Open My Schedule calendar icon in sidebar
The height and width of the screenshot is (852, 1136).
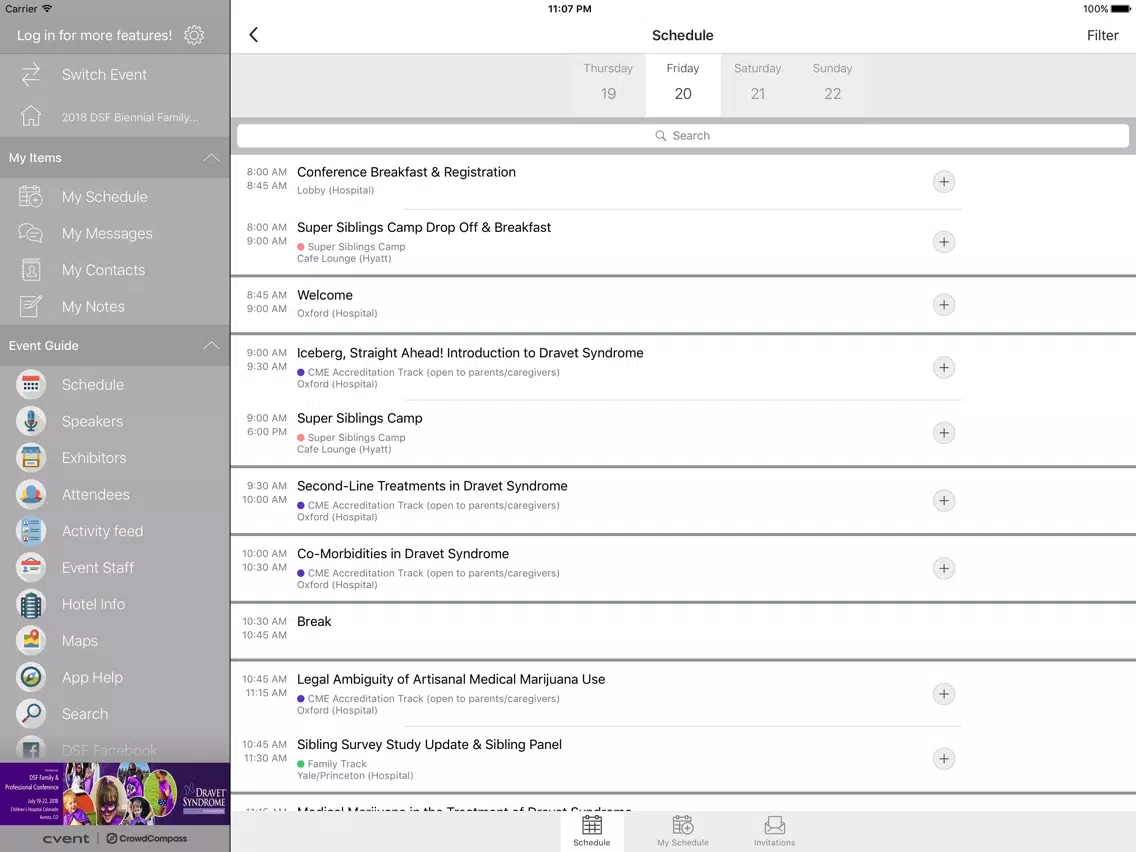[30, 196]
